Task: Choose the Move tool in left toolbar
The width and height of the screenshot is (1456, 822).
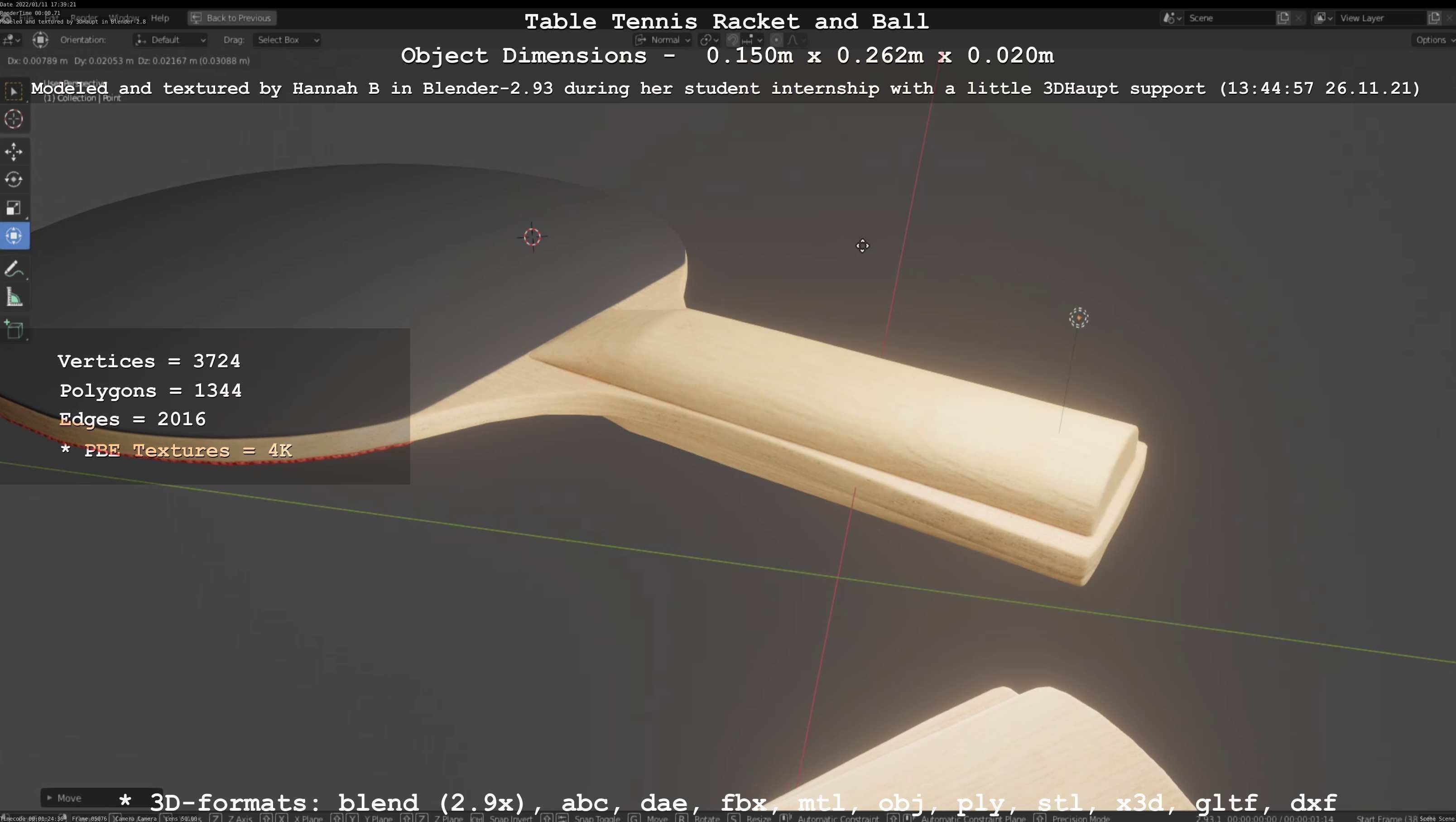Action: [14, 152]
